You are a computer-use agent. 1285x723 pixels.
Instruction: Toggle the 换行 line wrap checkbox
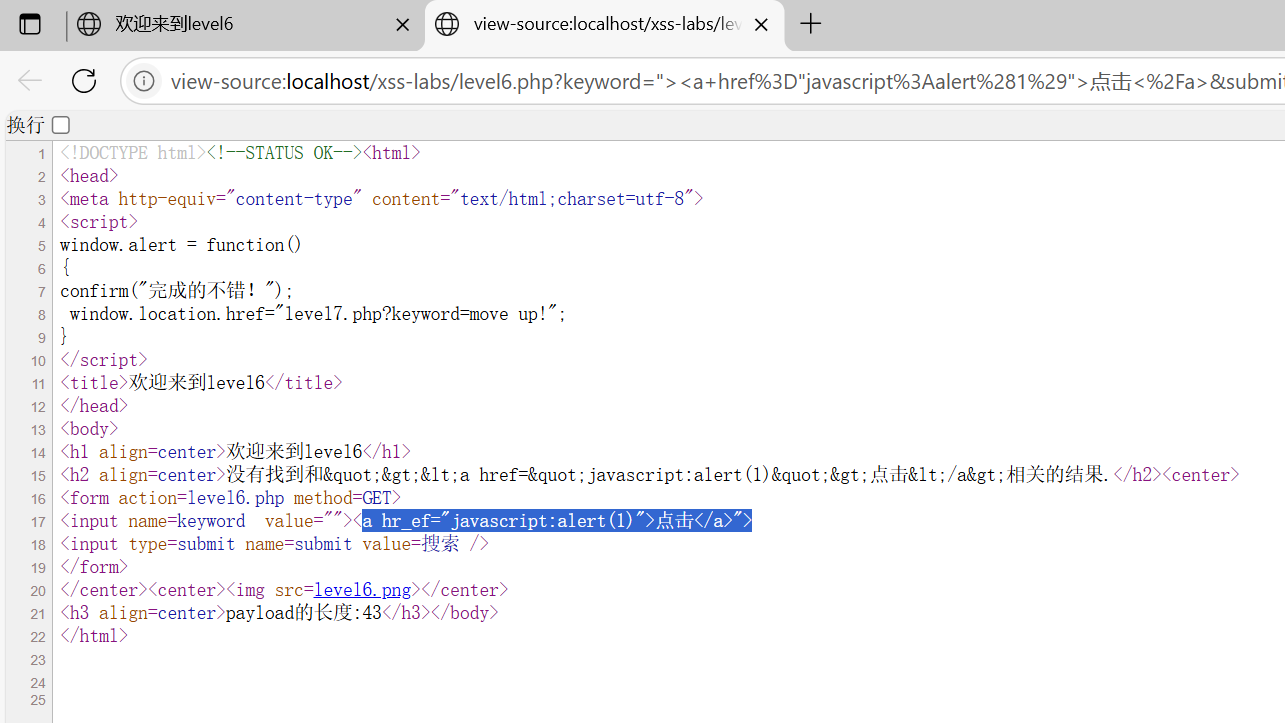(x=61, y=125)
